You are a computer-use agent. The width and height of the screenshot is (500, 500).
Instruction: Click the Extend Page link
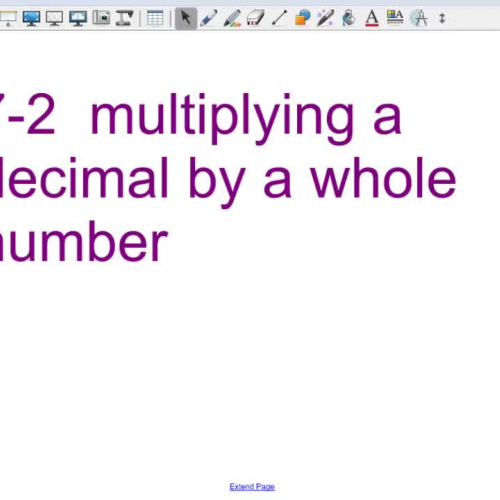pos(252,487)
